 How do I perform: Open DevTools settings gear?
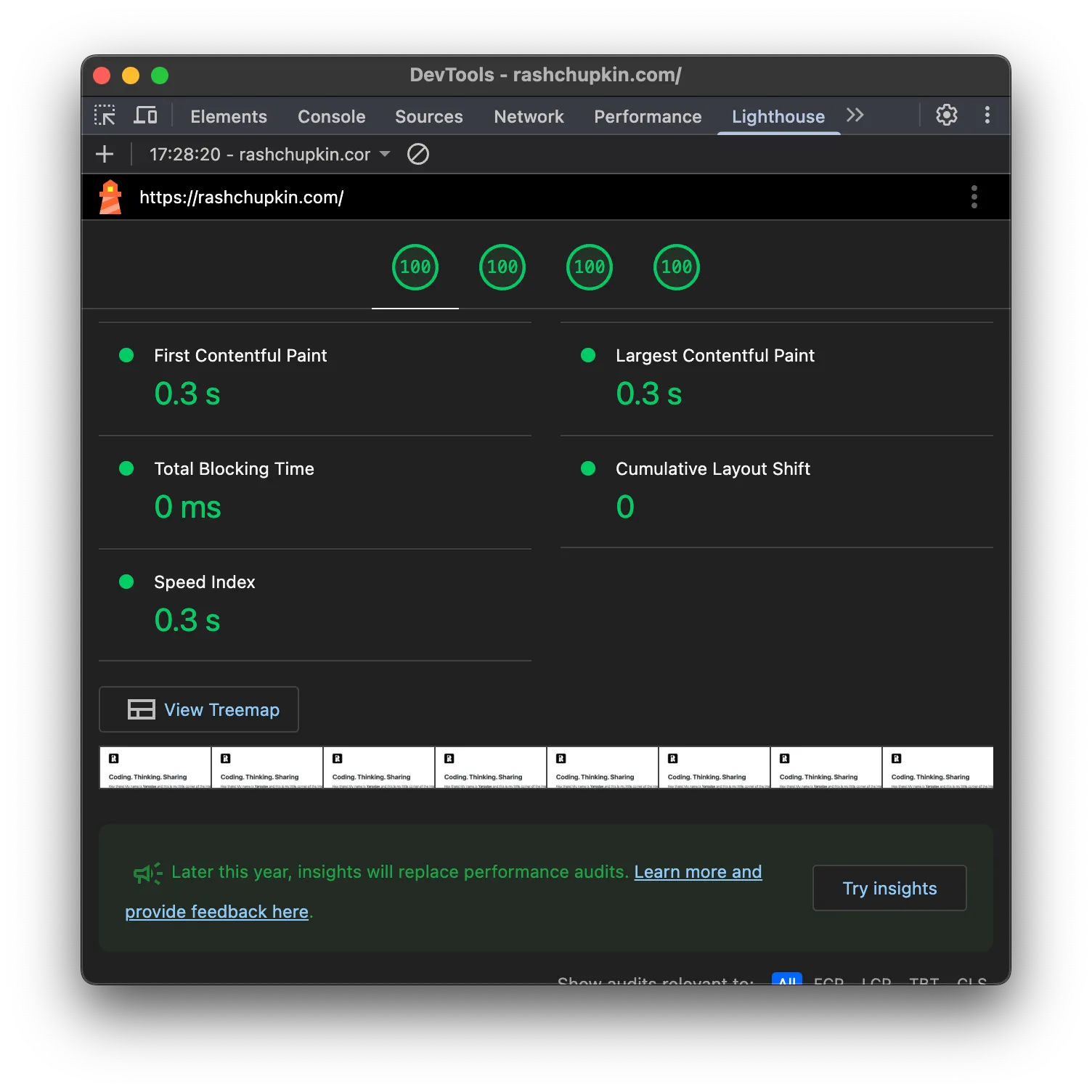[946, 115]
